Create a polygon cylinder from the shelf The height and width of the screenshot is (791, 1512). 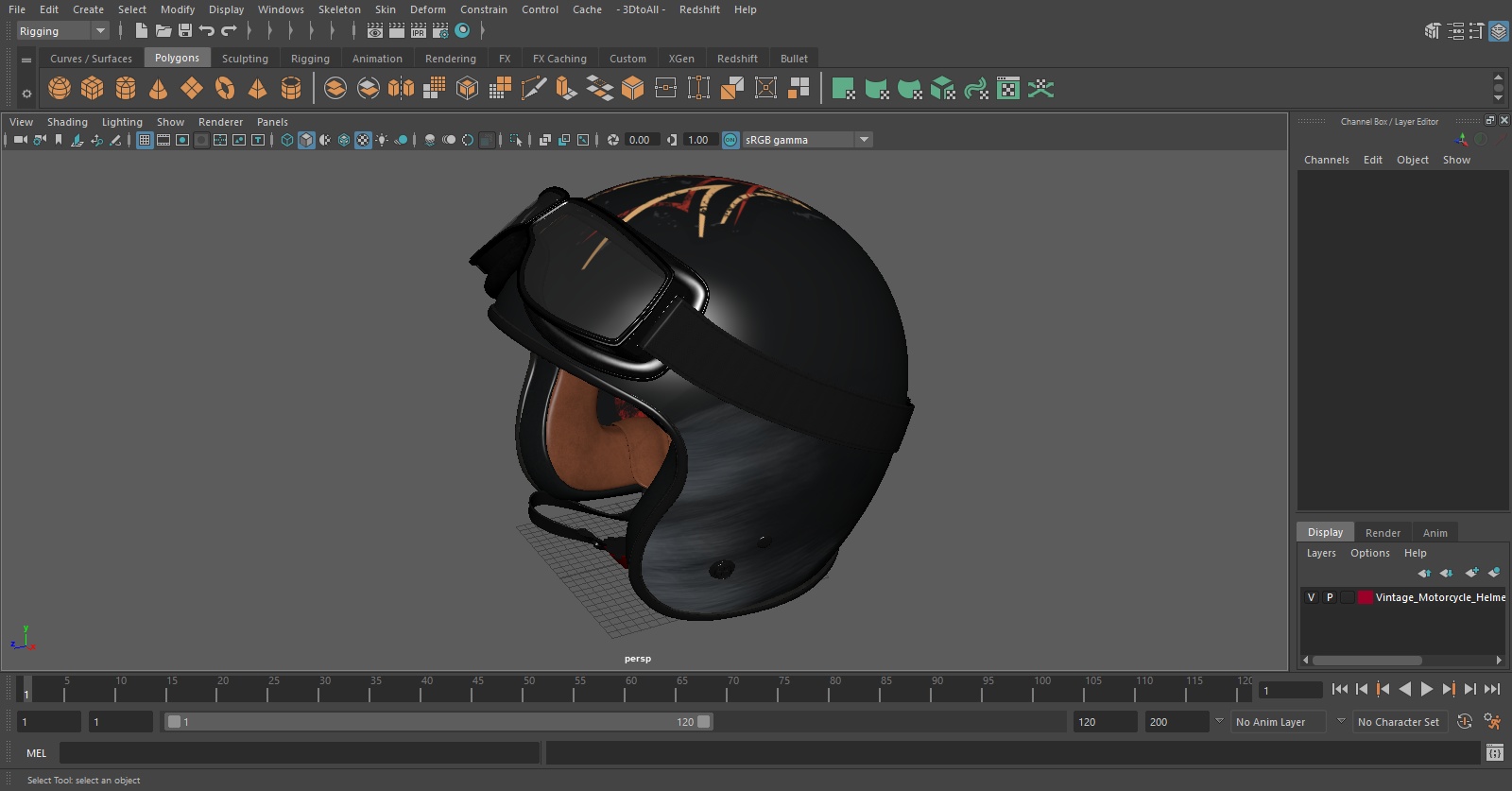[x=126, y=89]
